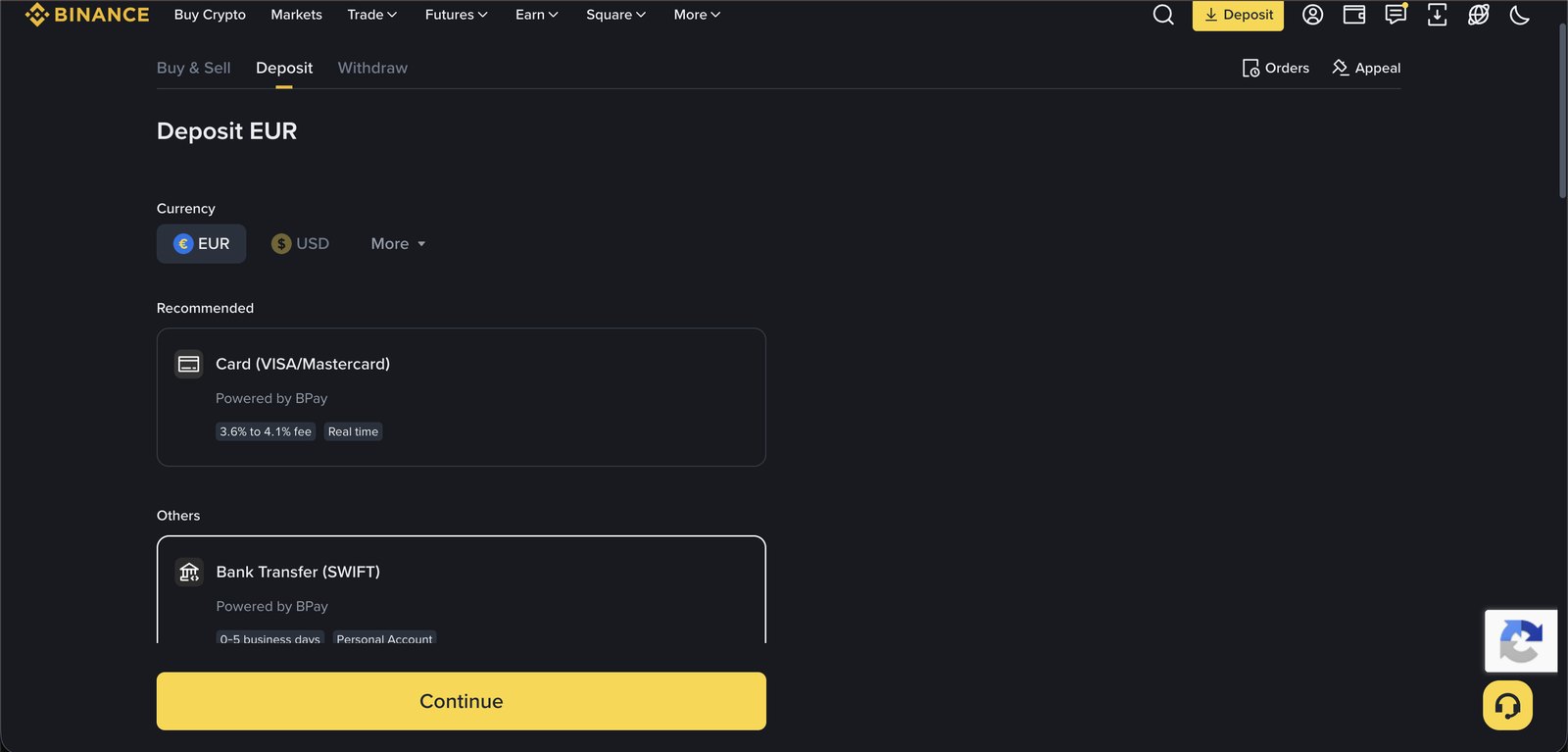Viewport: 1568px width, 752px height.
Task: Switch to the Withdraw tab
Action: (372, 68)
